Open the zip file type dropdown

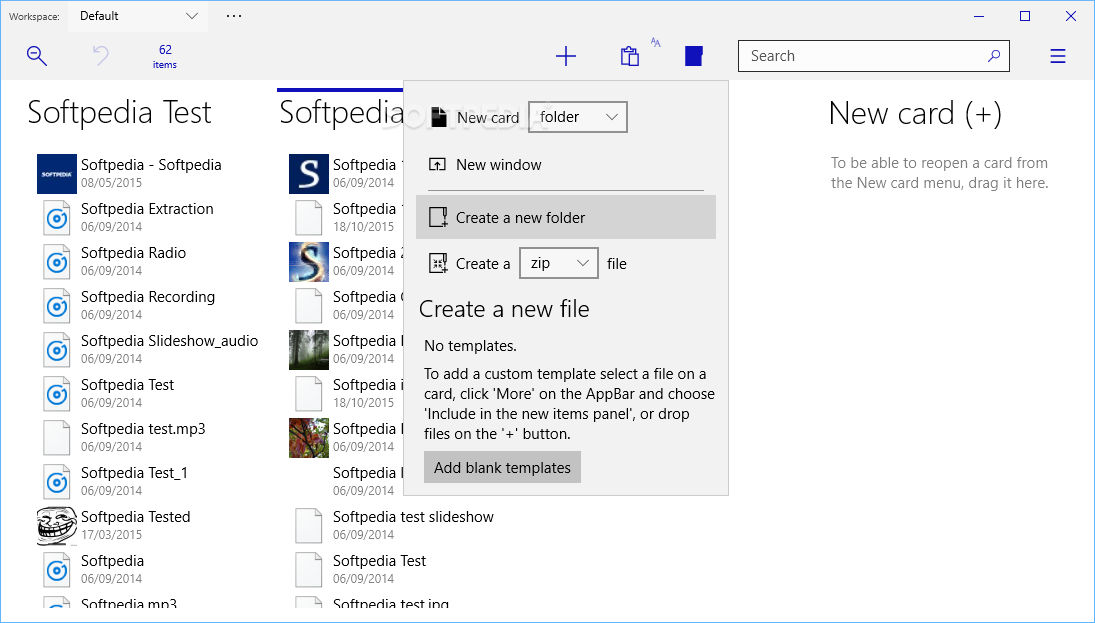(559, 263)
